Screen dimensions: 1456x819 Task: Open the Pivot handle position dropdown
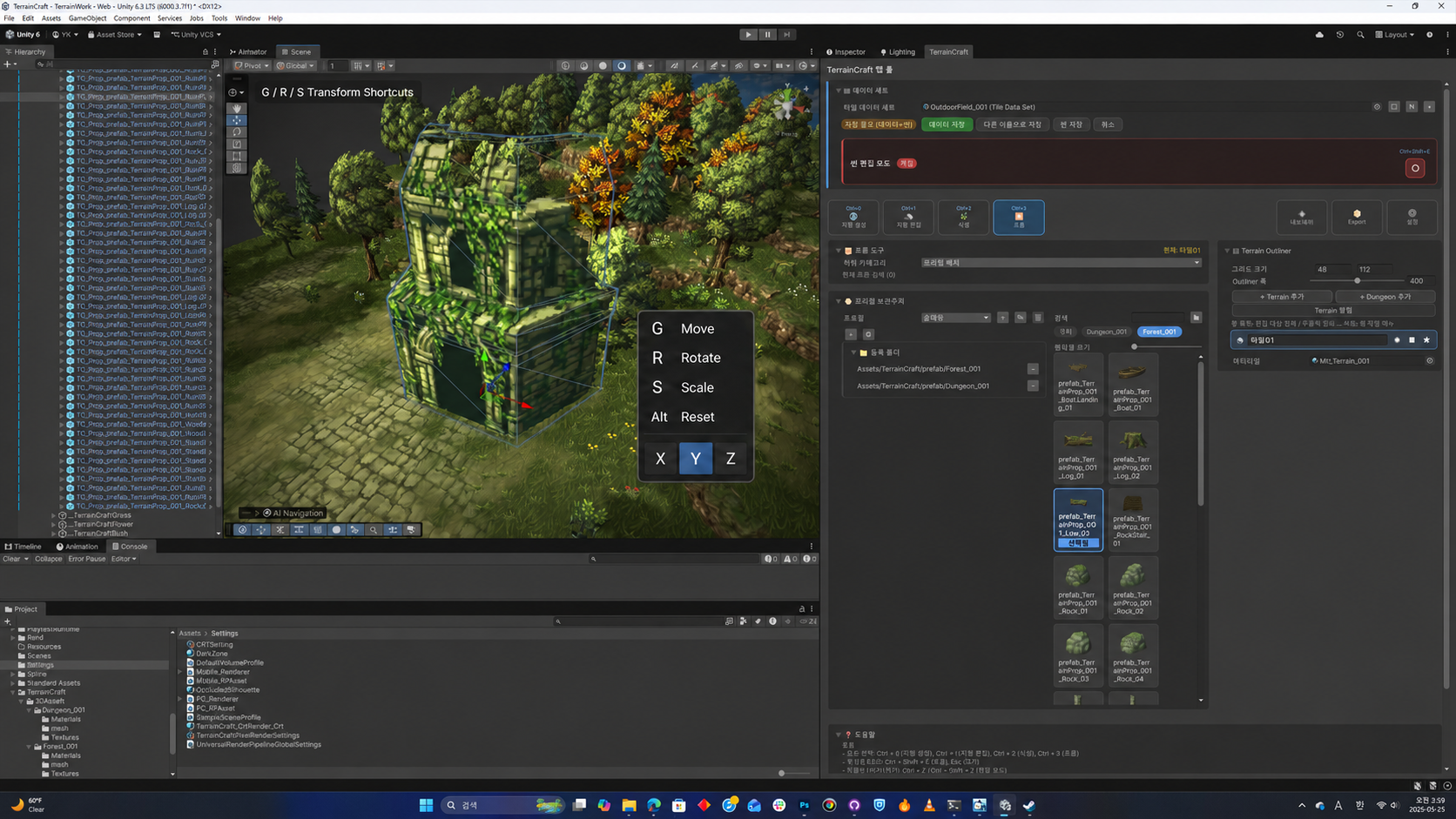pos(251,65)
